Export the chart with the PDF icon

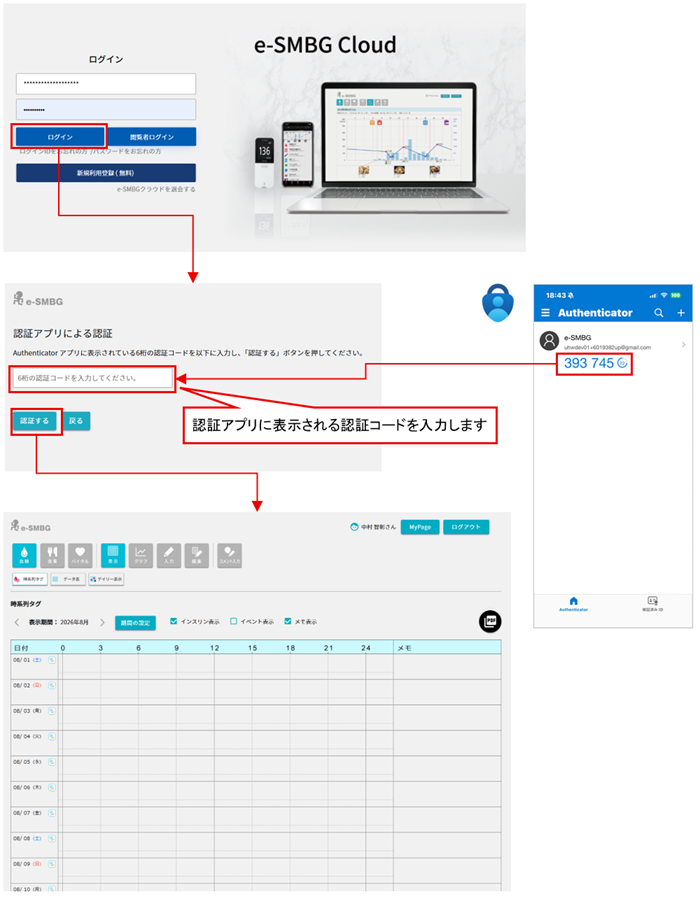point(490,621)
